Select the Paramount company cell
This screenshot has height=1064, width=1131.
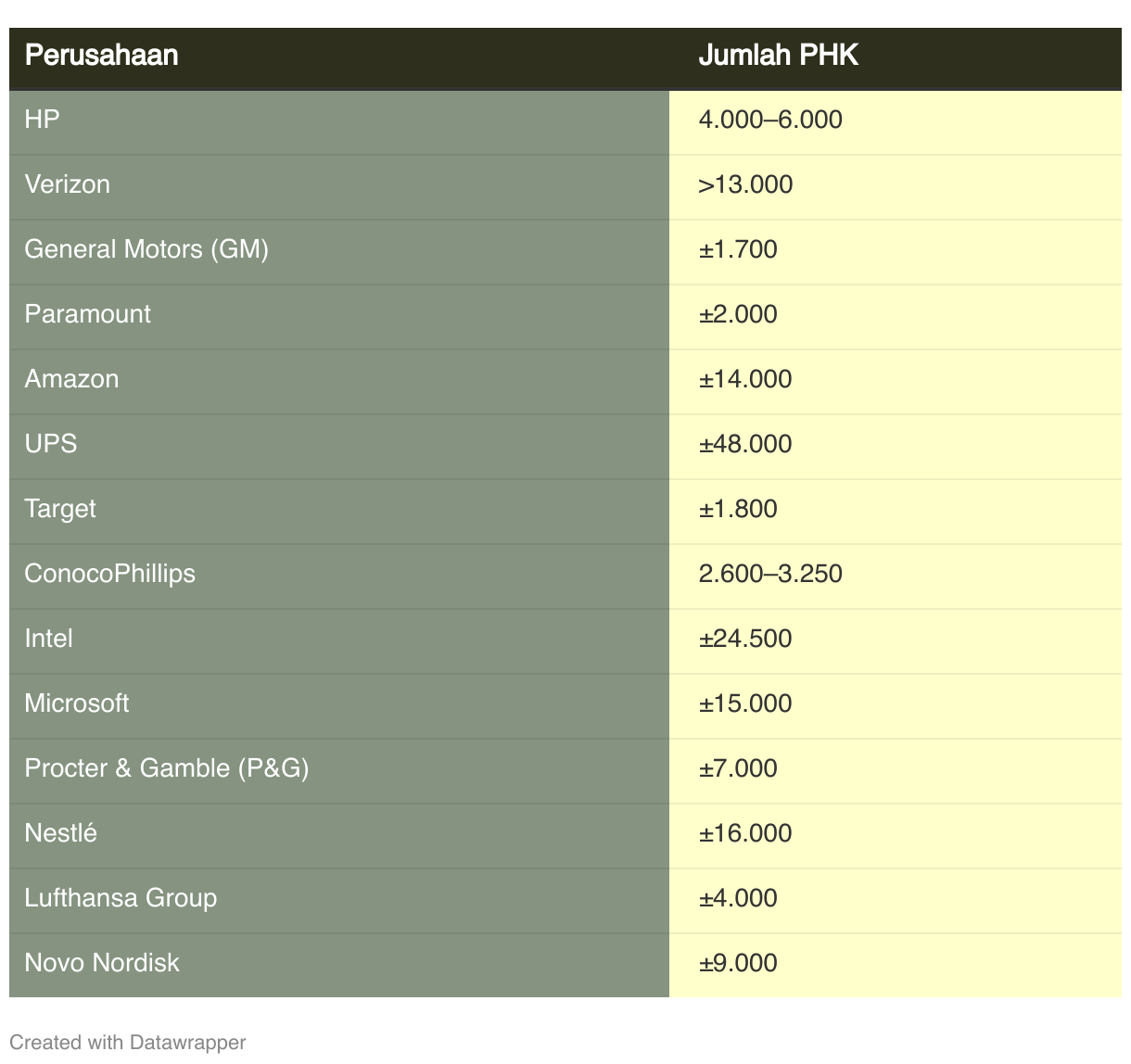pos(88,314)
